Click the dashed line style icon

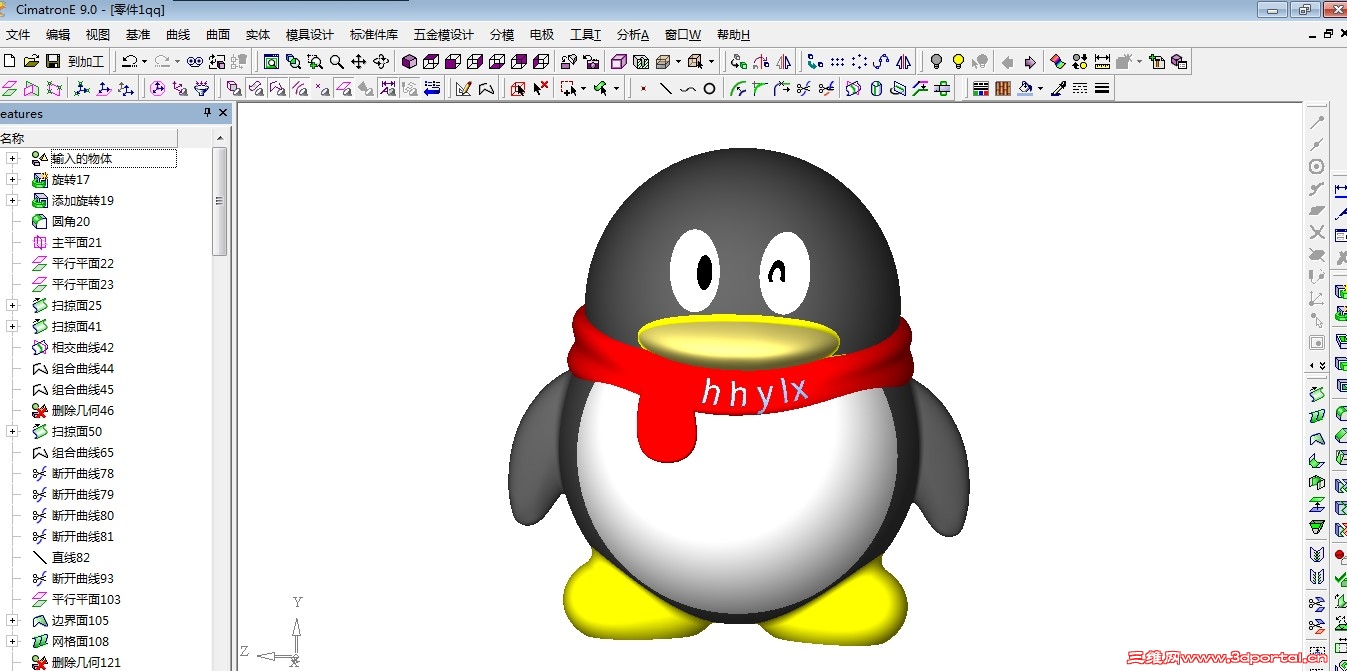pyautogui.click(x=1080, y=88)
